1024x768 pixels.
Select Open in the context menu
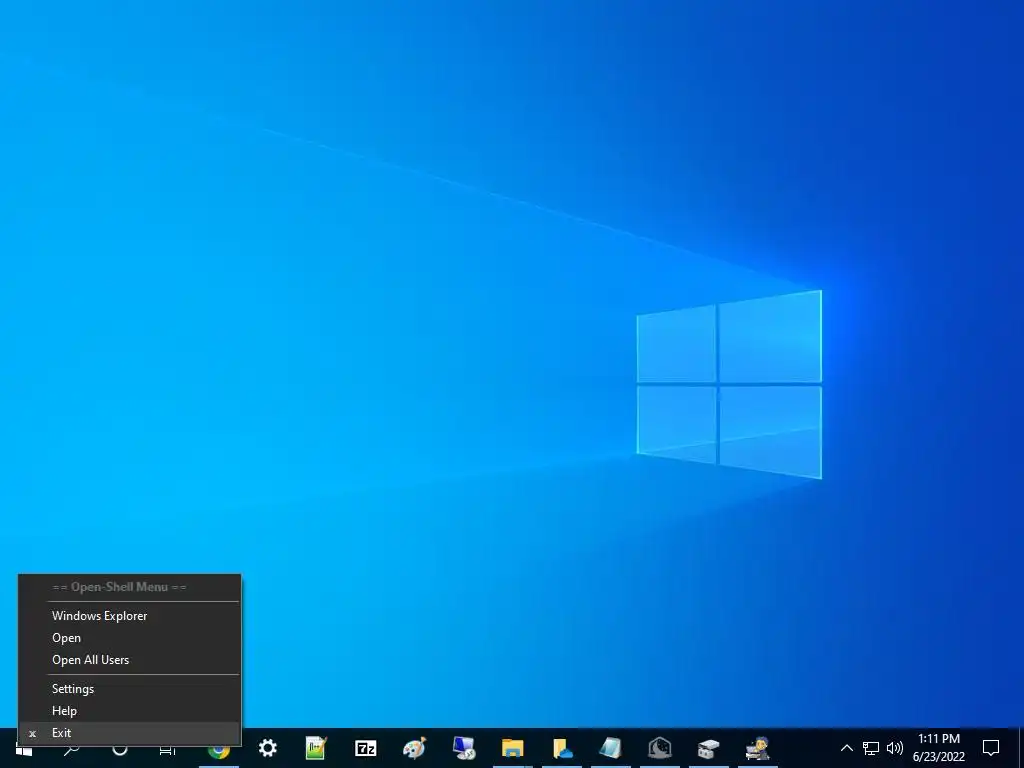(129, 638)
